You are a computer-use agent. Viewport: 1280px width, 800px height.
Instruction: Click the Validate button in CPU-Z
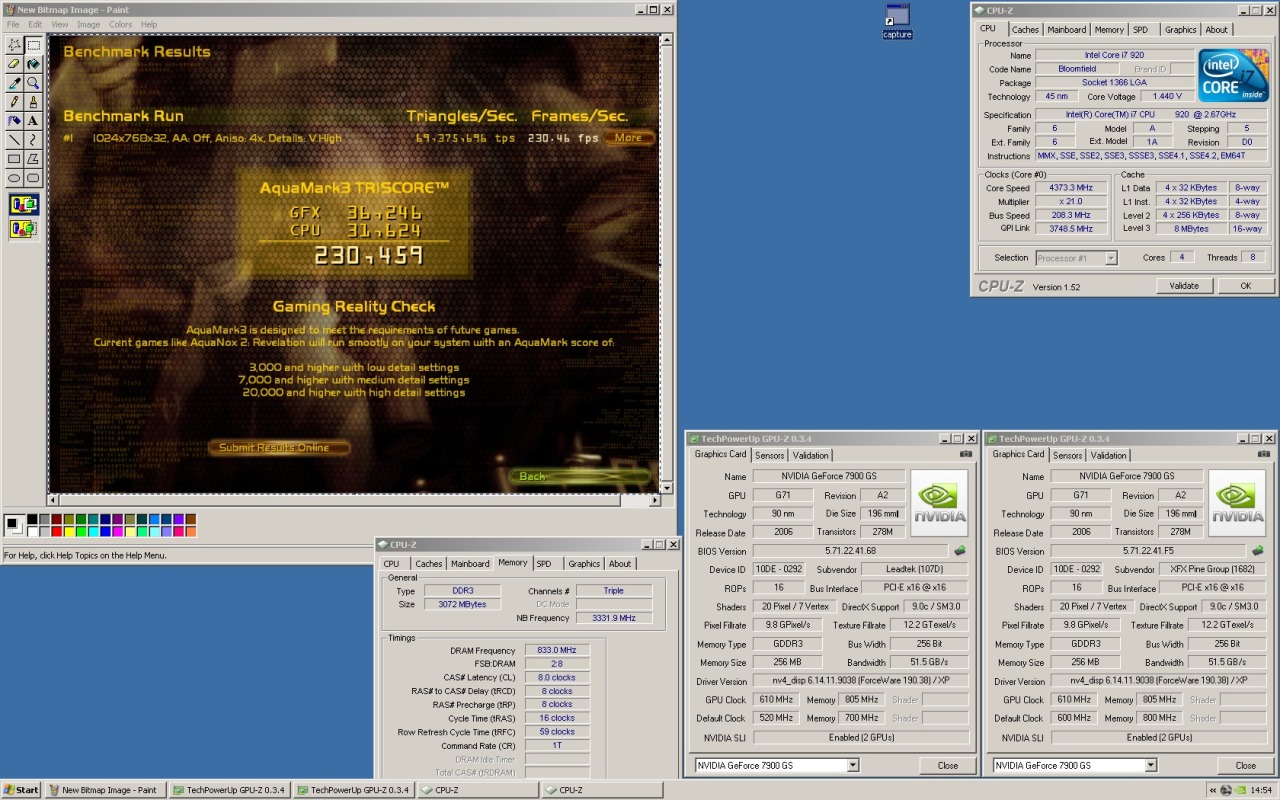[x=1184, y=286]
